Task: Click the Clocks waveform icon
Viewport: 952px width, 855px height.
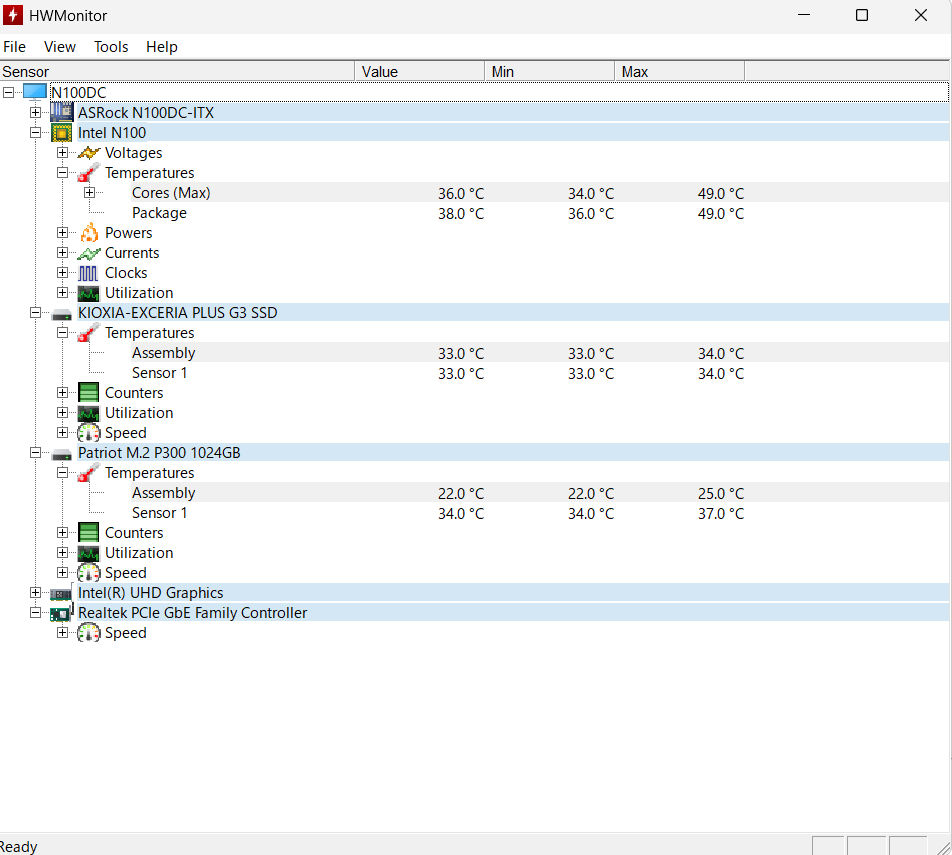Action: [89, 273]
